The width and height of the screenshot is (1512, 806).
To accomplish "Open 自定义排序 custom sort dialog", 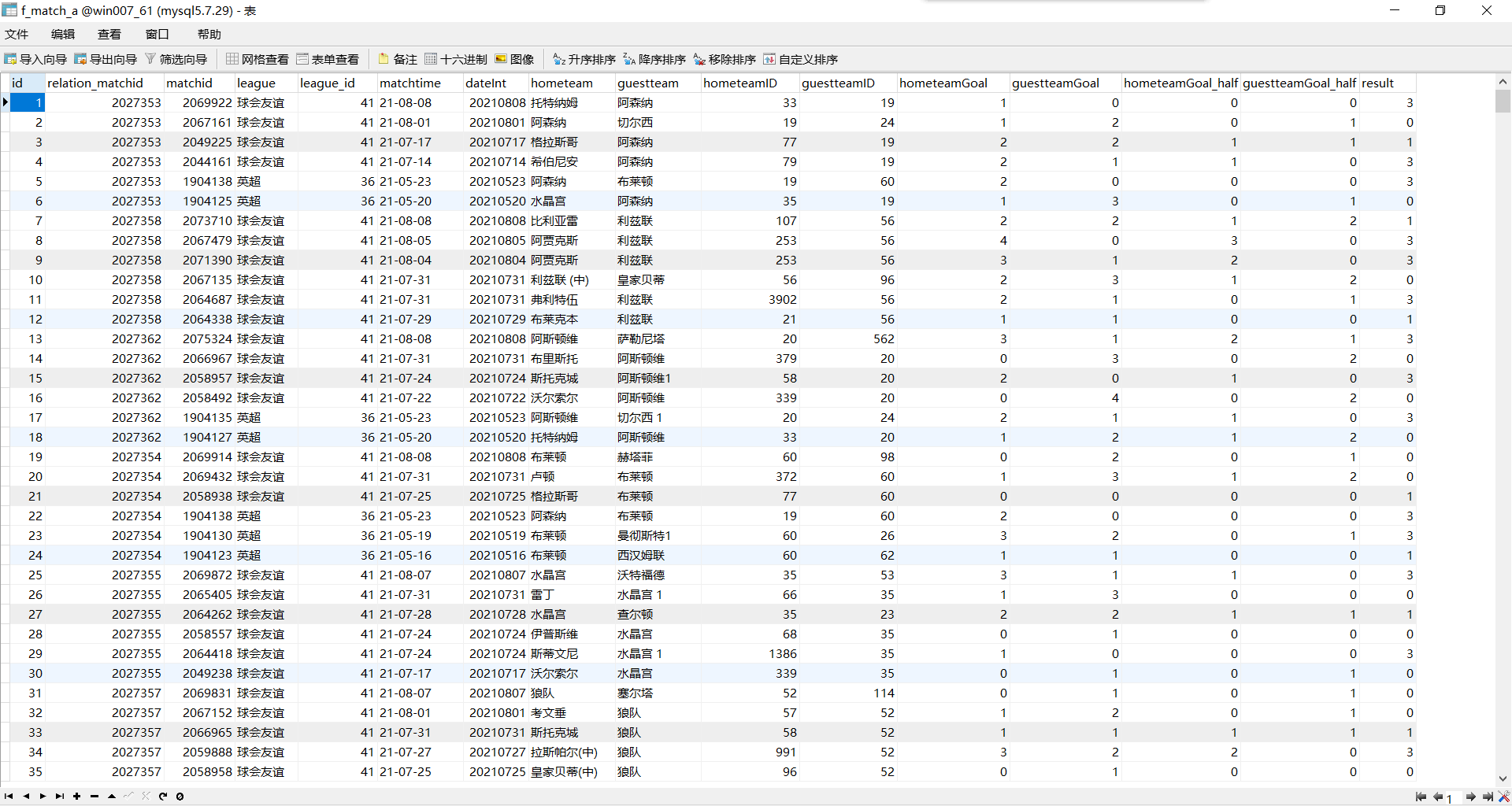I will (800, 59).
